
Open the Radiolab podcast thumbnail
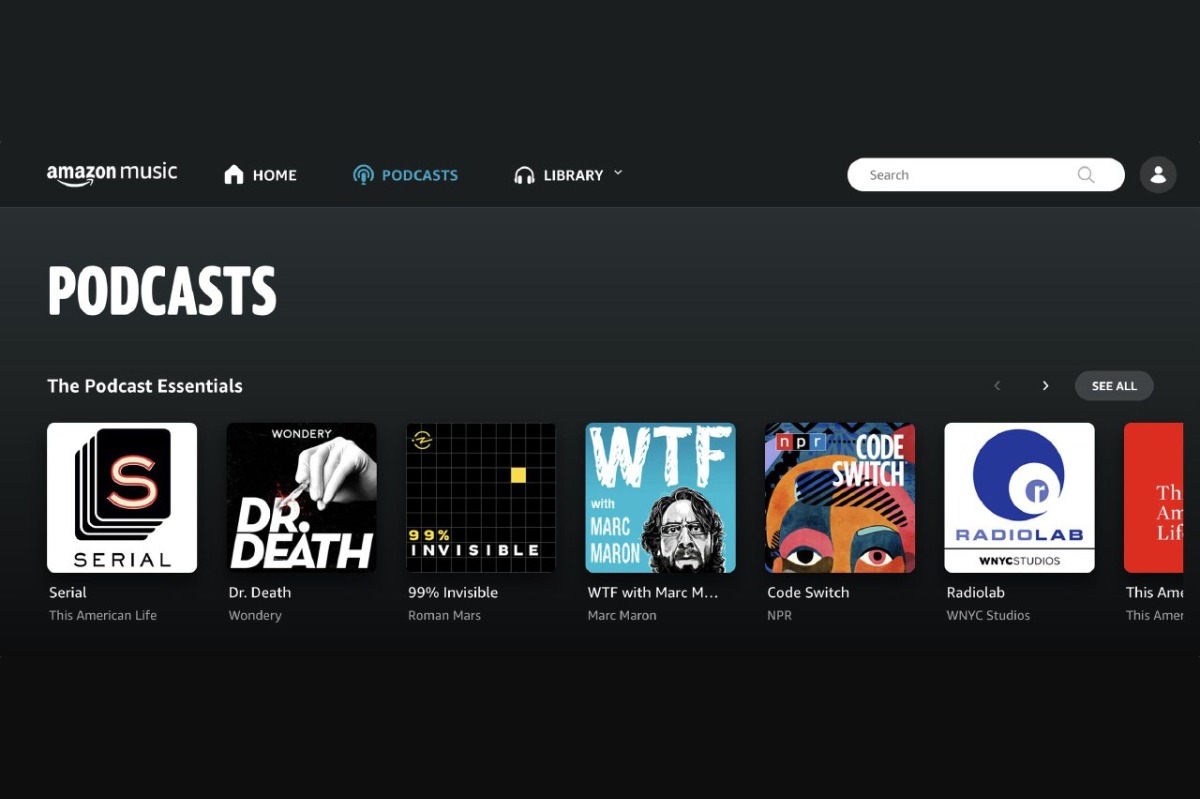(1019, 498)
